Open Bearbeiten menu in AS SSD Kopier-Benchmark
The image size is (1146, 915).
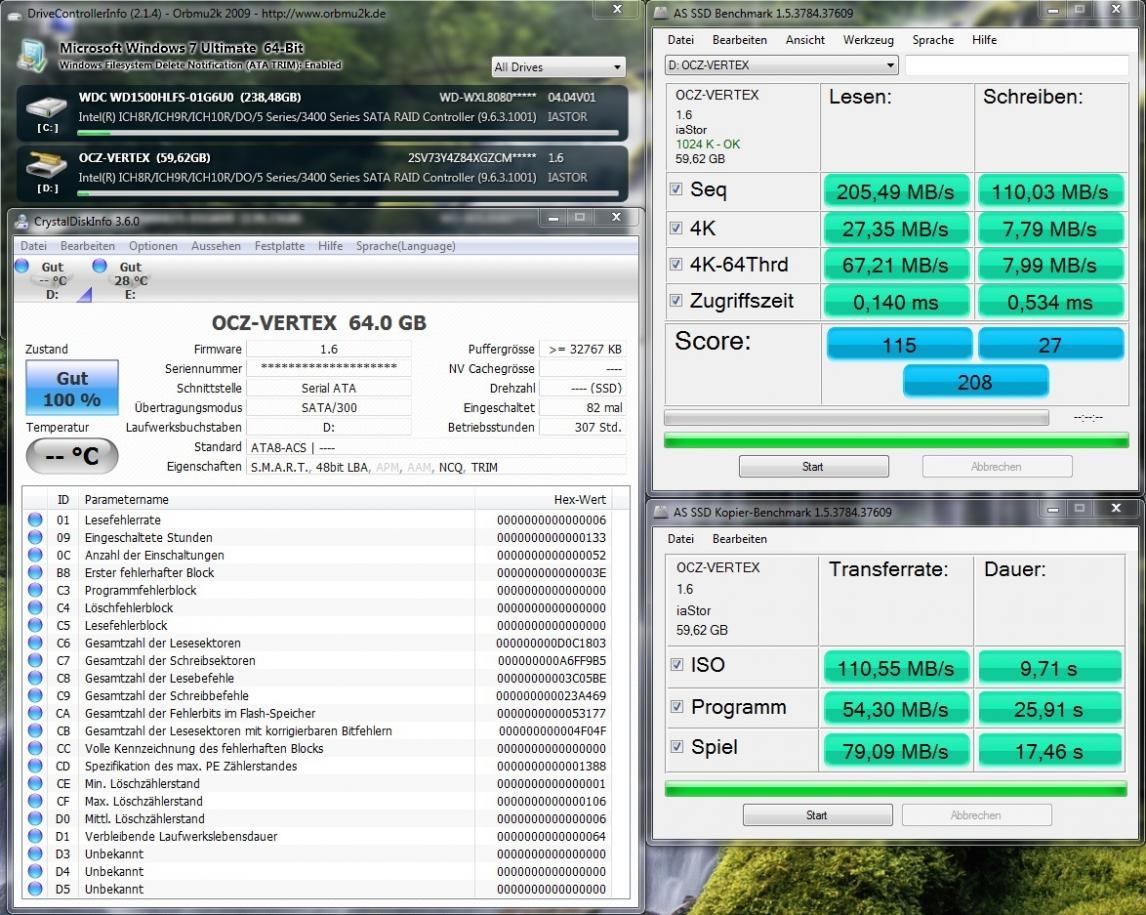tap(740, 539)
